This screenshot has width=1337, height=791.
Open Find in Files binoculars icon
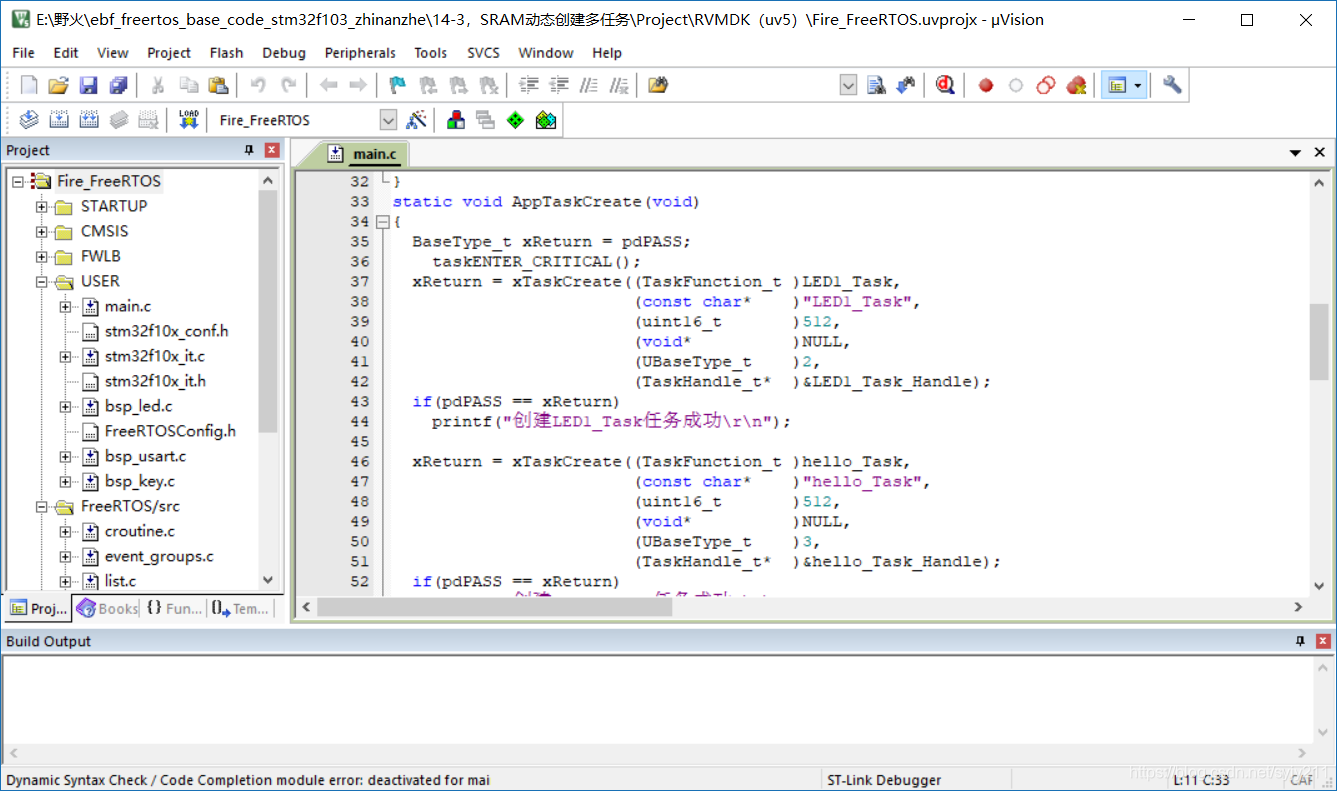tap(658, 86)
